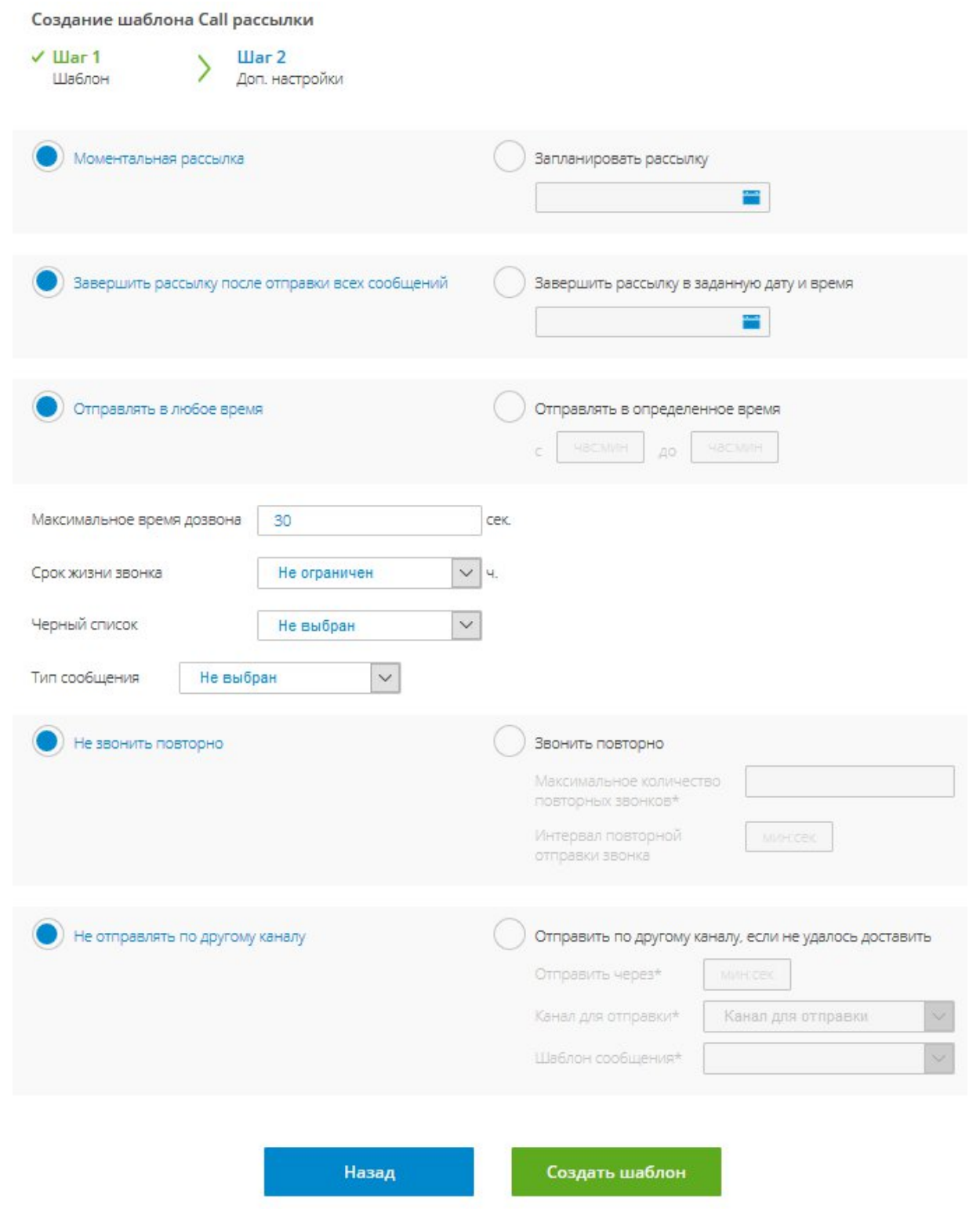Image resolution: width=980 pixels, height=1230 pixels.
Task: Open the Шаблон сообщения dropdown
Action: click(x=938, y=1059)
